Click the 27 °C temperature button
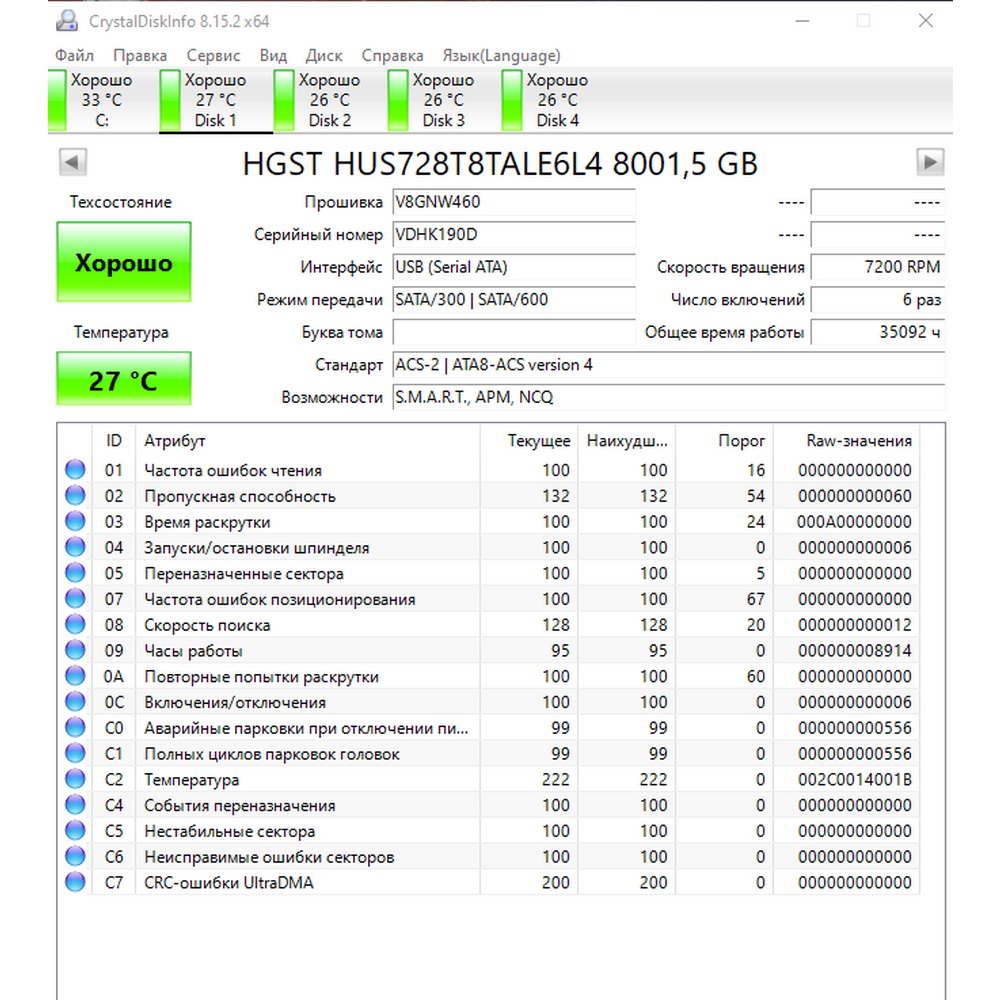1000x1000 pixels. point(124,379)
